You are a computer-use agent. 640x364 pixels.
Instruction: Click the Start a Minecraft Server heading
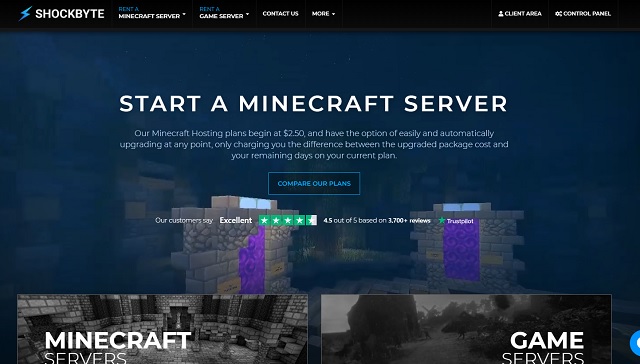(x=313, y=103)
